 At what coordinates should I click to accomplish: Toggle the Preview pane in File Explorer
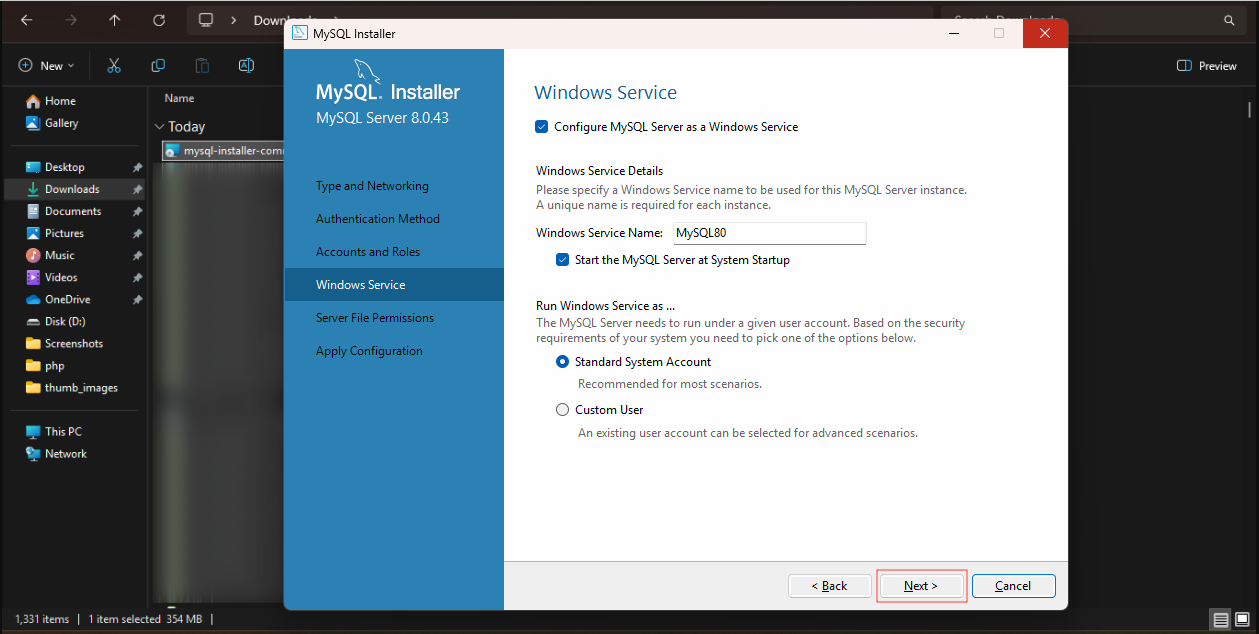(1207, 66)
